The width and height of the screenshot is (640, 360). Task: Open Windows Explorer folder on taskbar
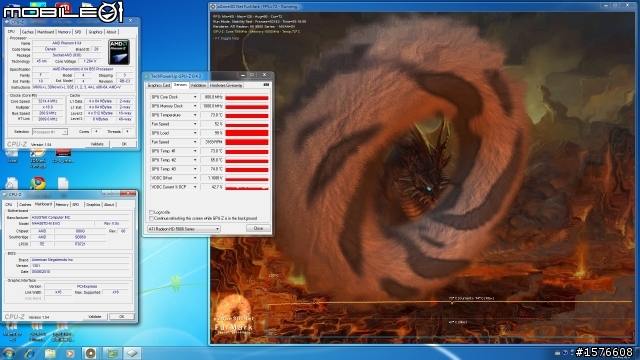[50, 353]
